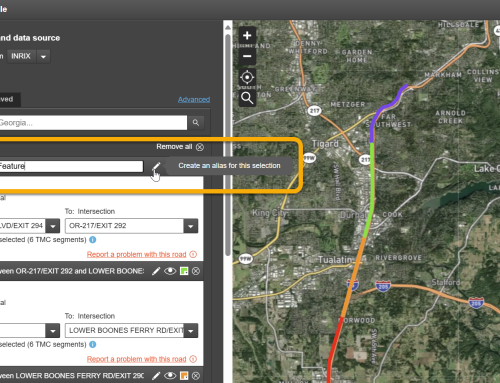The height and width of the screenshot is (383, 500).
Task: Click the King City map label
Action: pyautogui.click(x=269, y=213)
